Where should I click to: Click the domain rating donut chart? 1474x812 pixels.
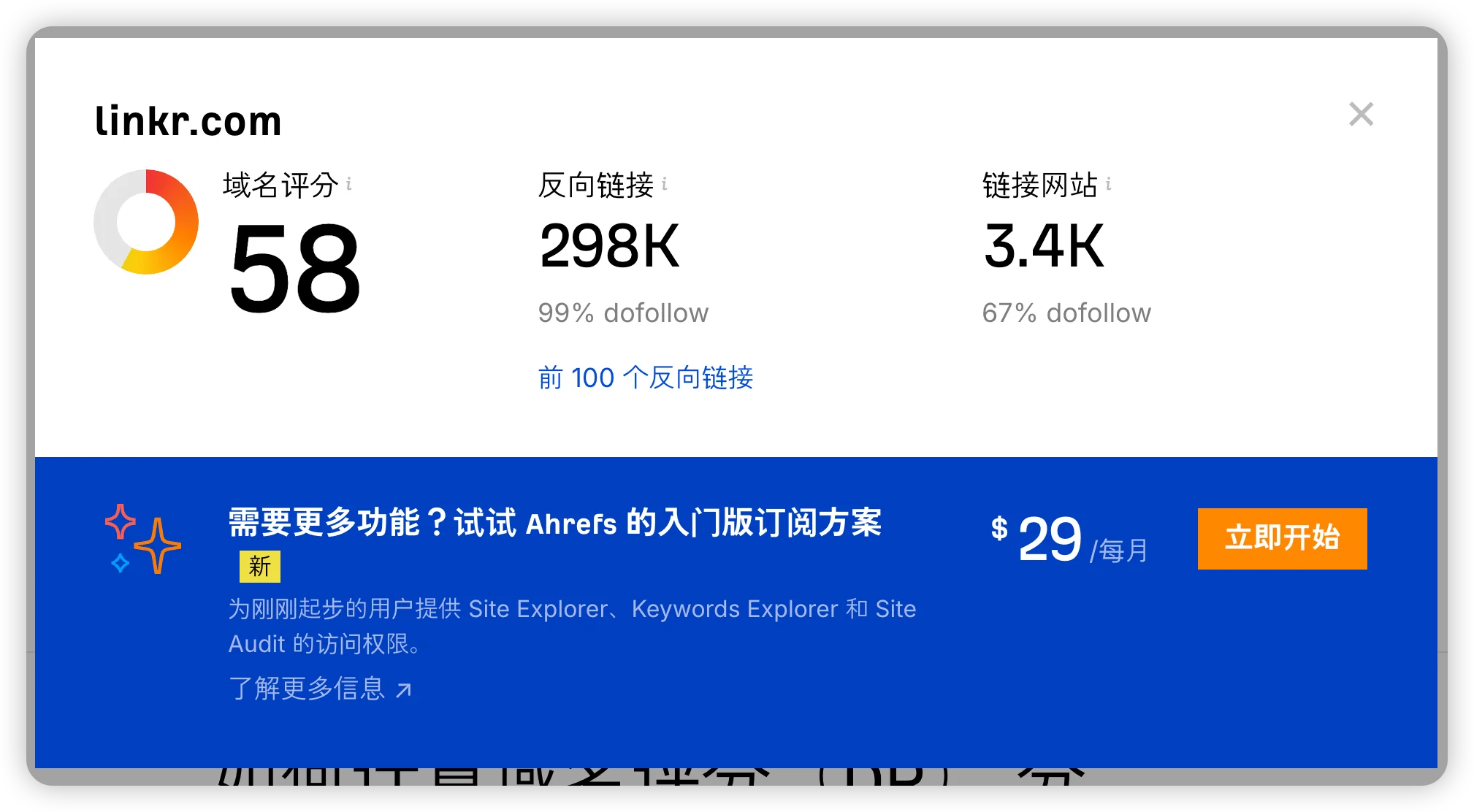(x=146, y=222)
